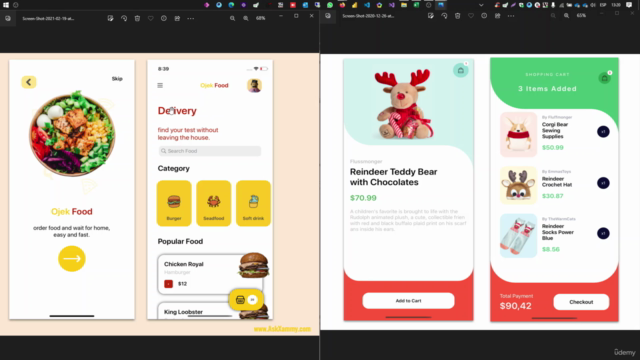640x360 pixels.
Task: Share the image from left Photos window
Action: [177, 18]
